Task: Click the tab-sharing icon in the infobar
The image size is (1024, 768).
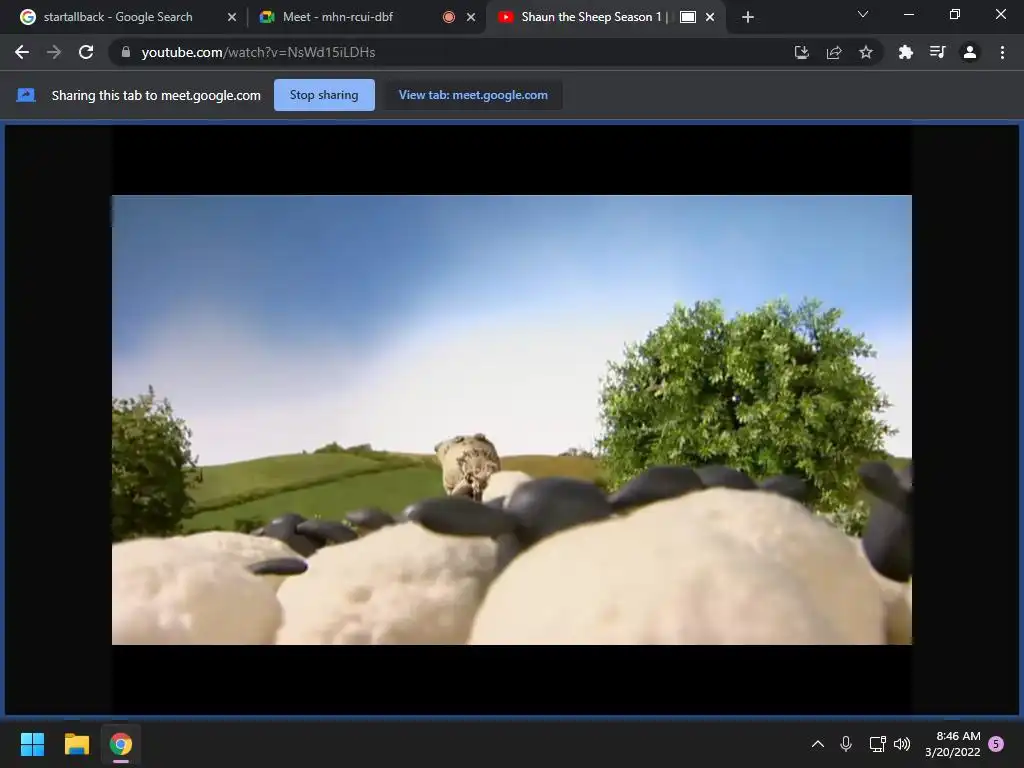Action: pos(25,95)
